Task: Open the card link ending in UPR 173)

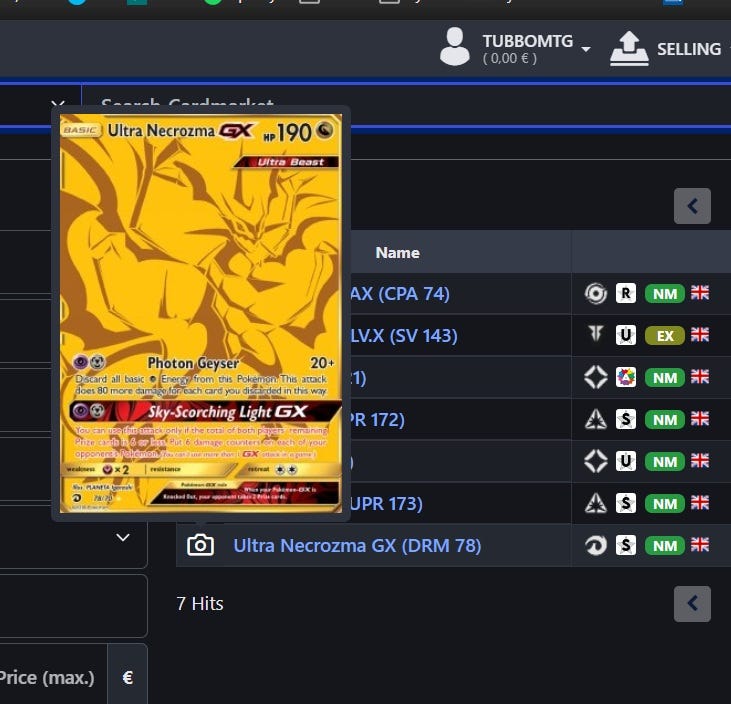Action: (x=386, y=504)
